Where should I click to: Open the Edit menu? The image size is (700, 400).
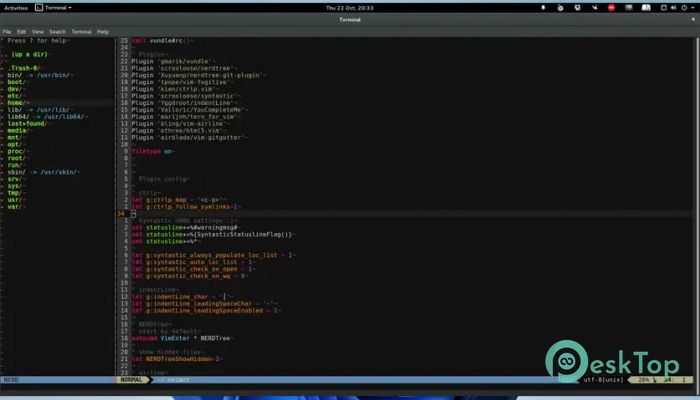point(21,32)
